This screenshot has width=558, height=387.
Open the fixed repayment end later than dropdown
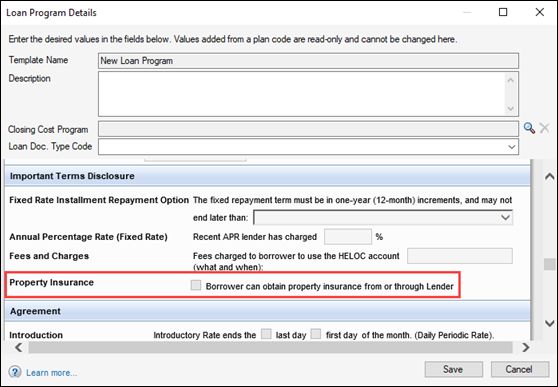[x=505, y=217]
